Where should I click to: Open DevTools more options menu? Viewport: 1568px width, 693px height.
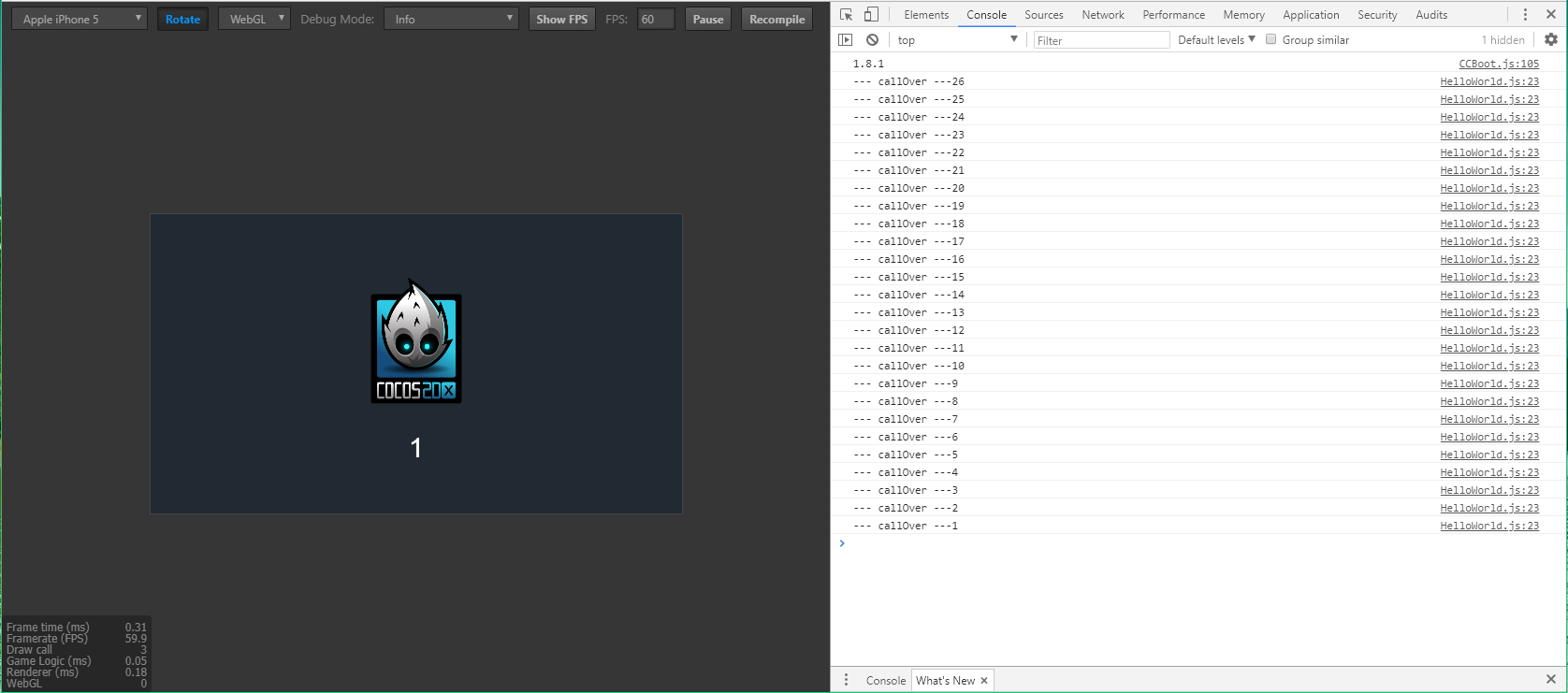1525,15
